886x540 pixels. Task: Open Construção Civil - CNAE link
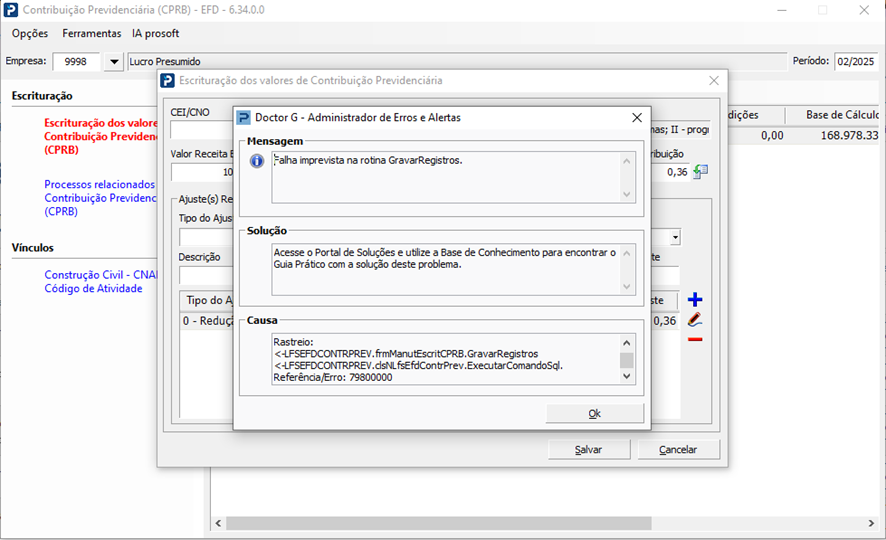tap(101, 275)
